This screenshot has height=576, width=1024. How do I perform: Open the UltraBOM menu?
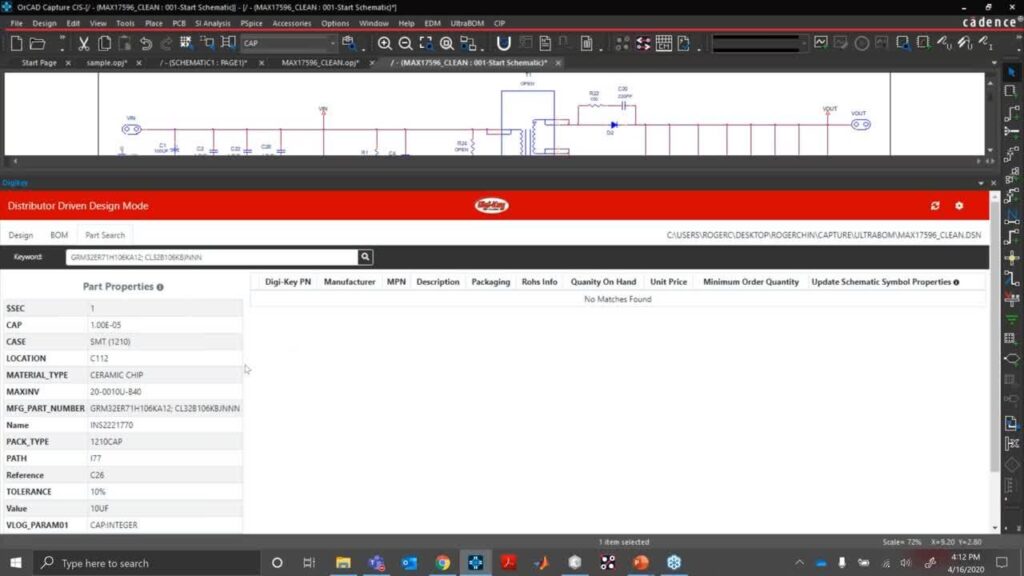(x=467, y=24)
